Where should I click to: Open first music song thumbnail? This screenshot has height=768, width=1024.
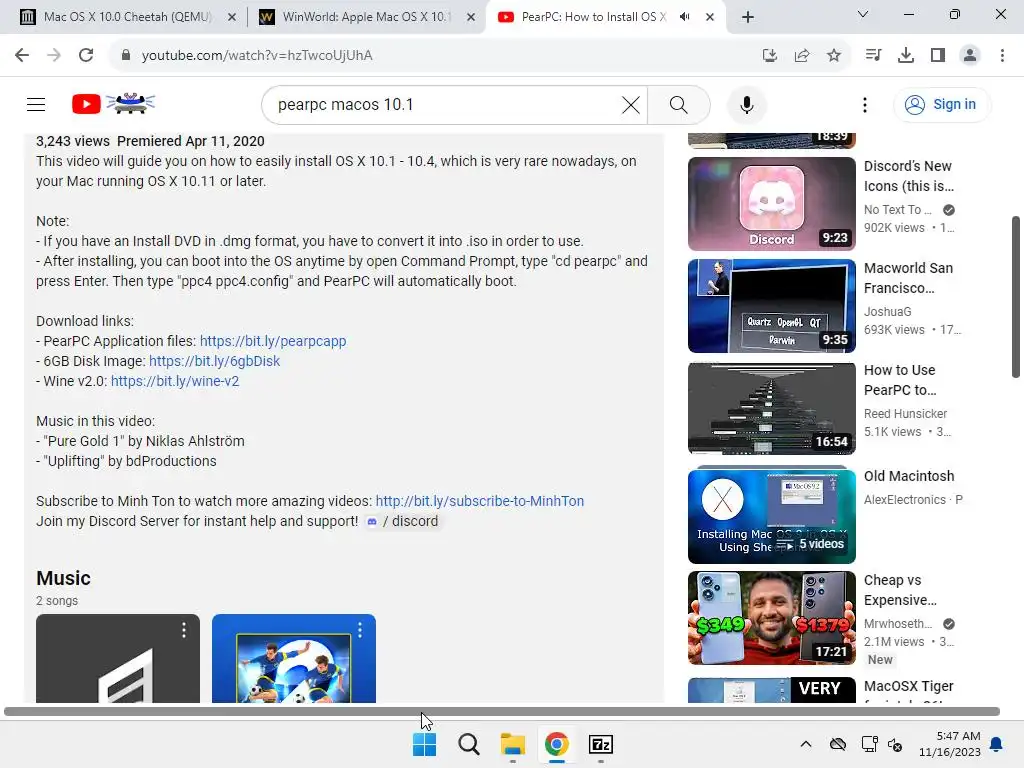(x=118, y=658)
